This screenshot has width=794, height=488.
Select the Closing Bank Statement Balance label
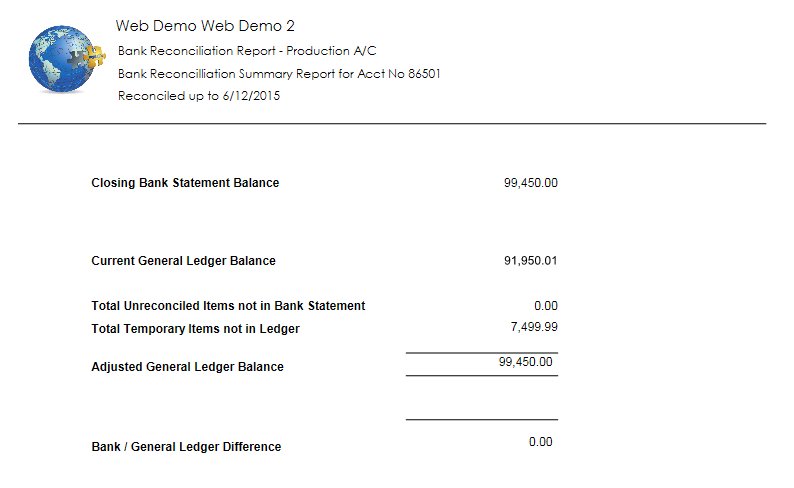185,183
